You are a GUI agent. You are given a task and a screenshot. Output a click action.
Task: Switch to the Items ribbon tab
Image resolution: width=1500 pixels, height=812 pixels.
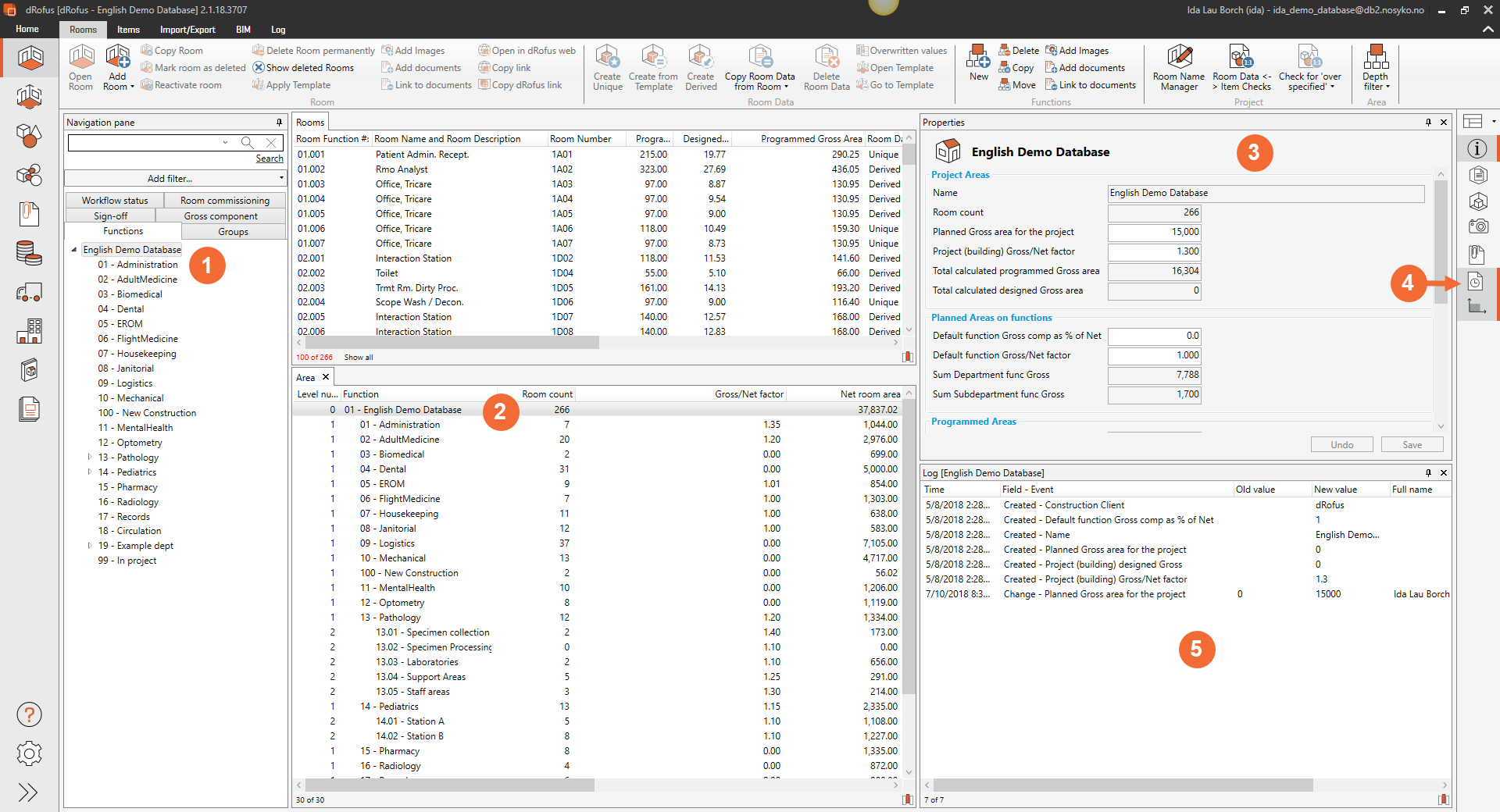click(128, 30)
